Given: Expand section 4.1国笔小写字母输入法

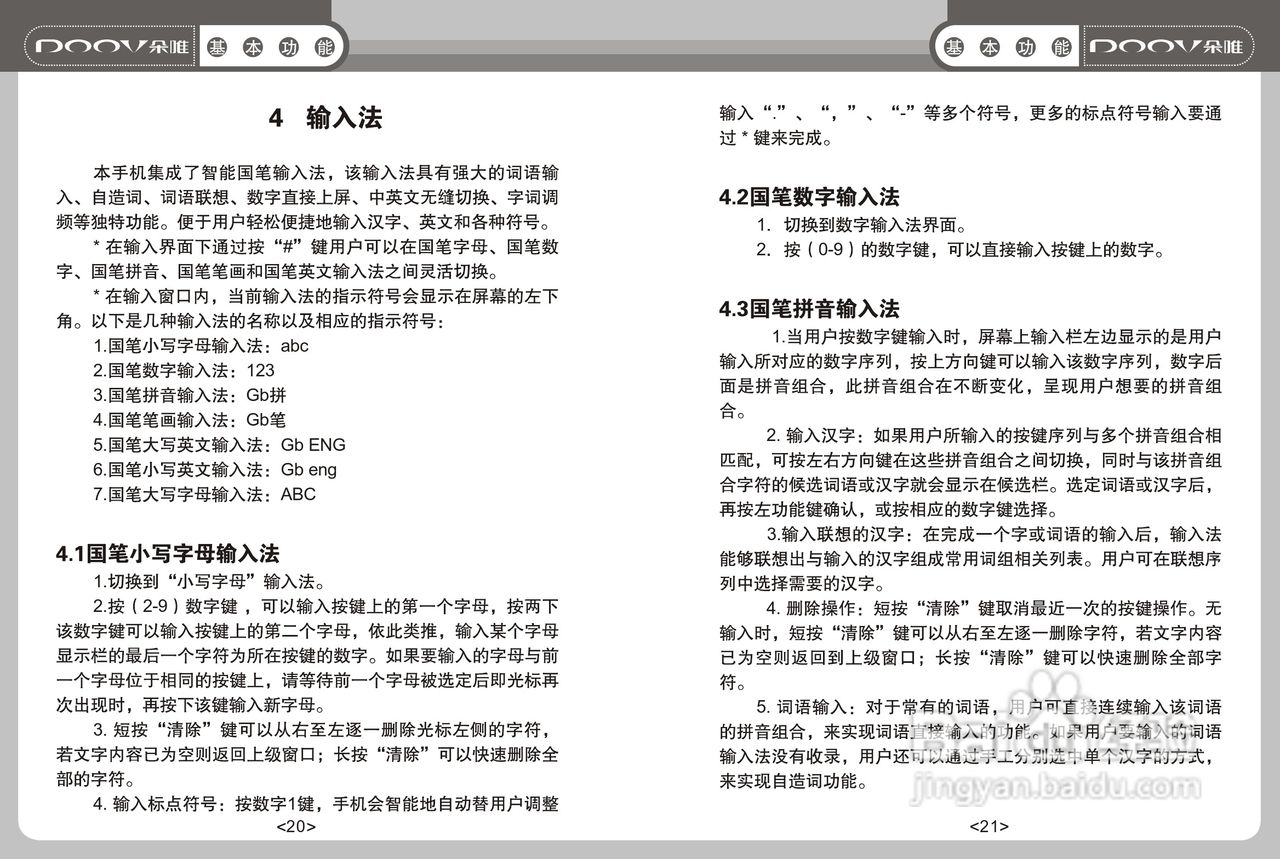Looking at the screenshot, I should pos(168,552).
